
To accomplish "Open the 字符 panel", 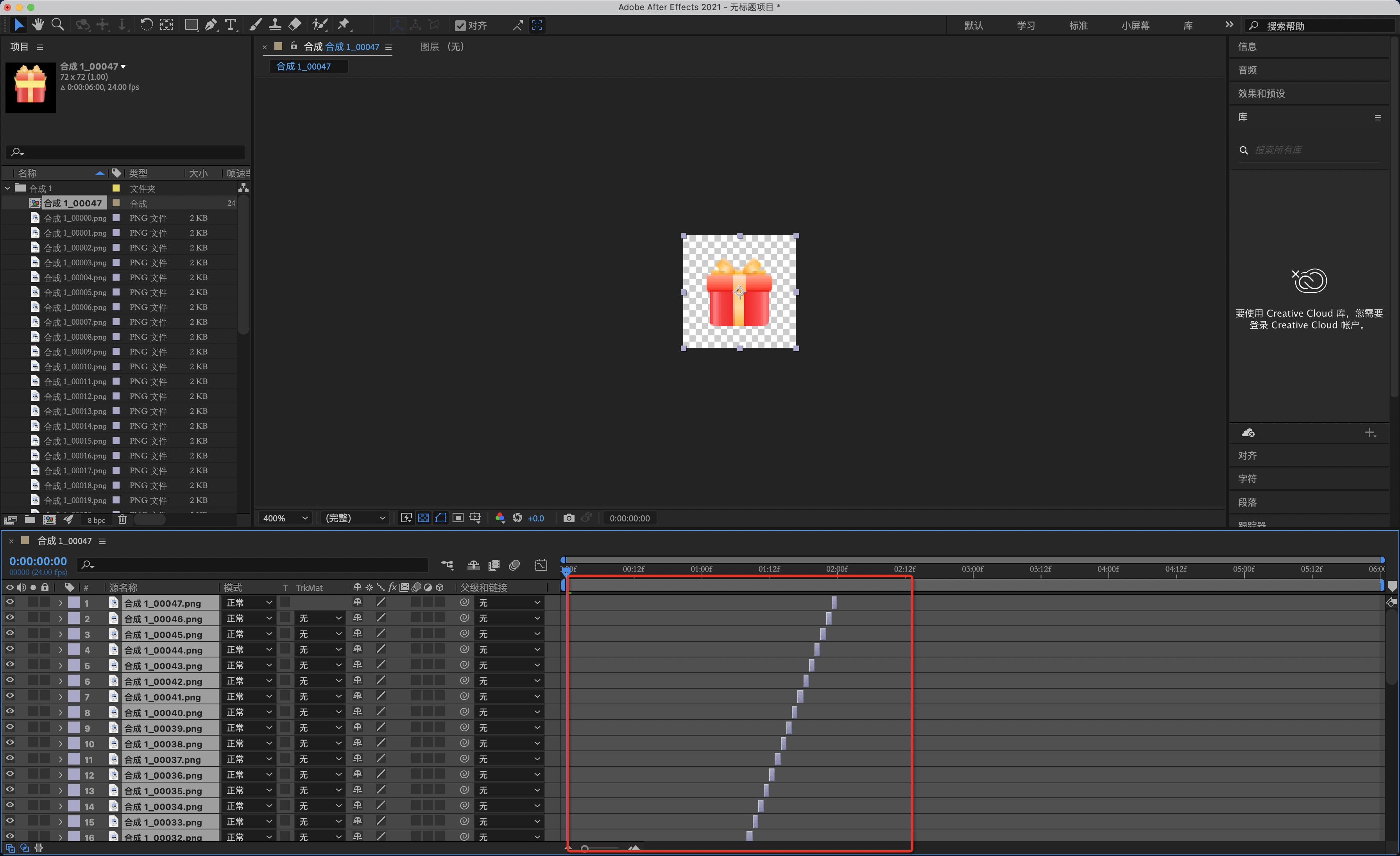I will point(1247,478).
